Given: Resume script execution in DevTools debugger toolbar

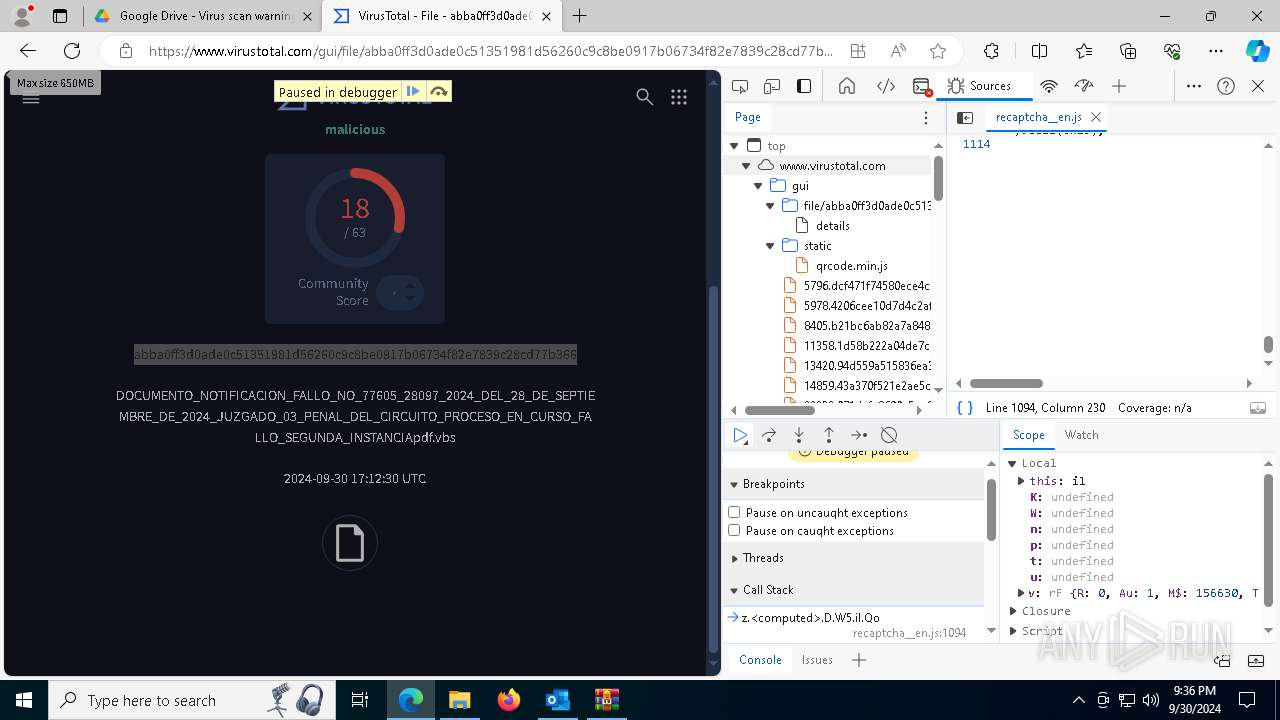Looking at the screenshot, I should pos(740,435).
